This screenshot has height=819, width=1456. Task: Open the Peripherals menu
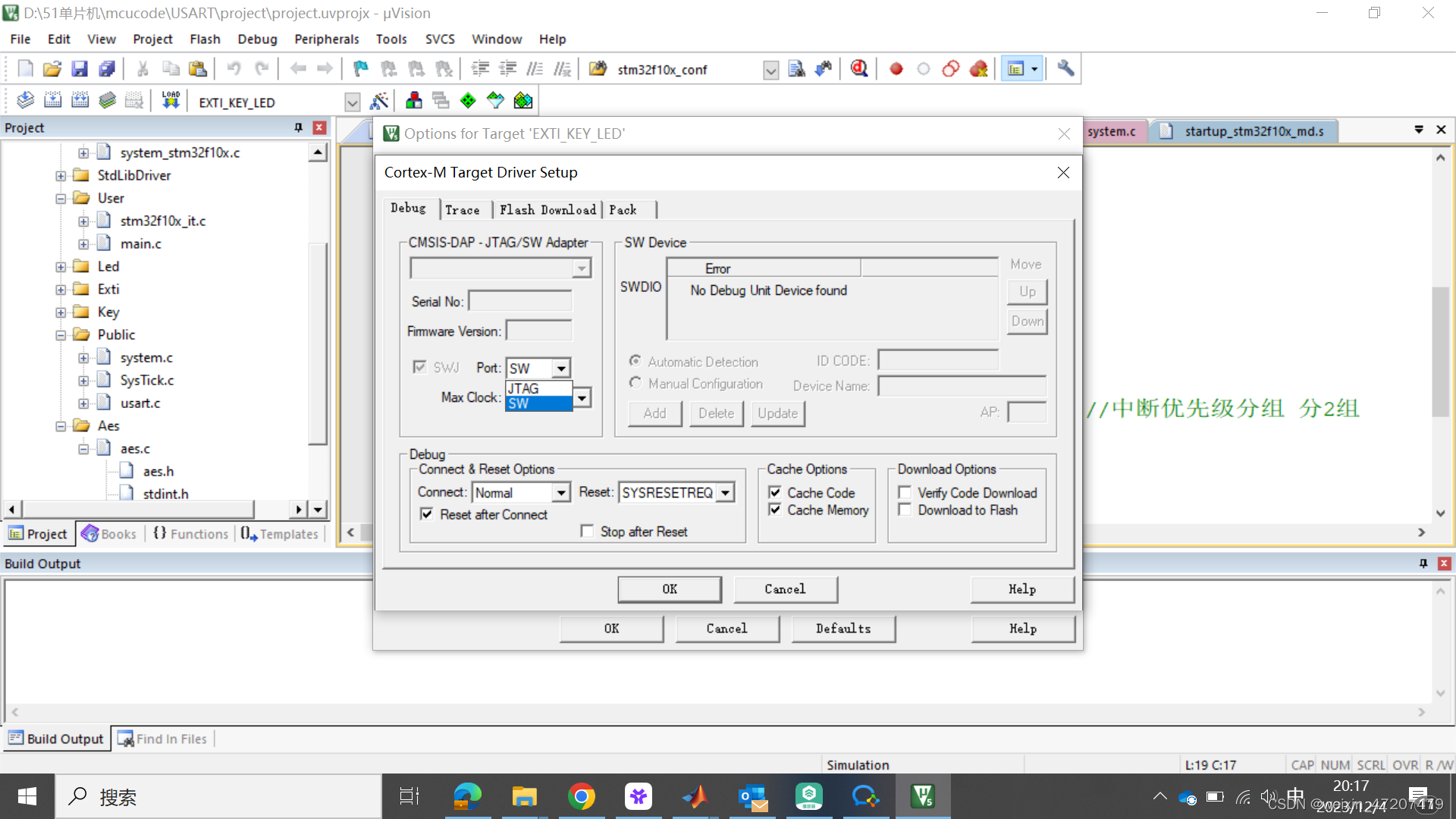pos(326,39)
